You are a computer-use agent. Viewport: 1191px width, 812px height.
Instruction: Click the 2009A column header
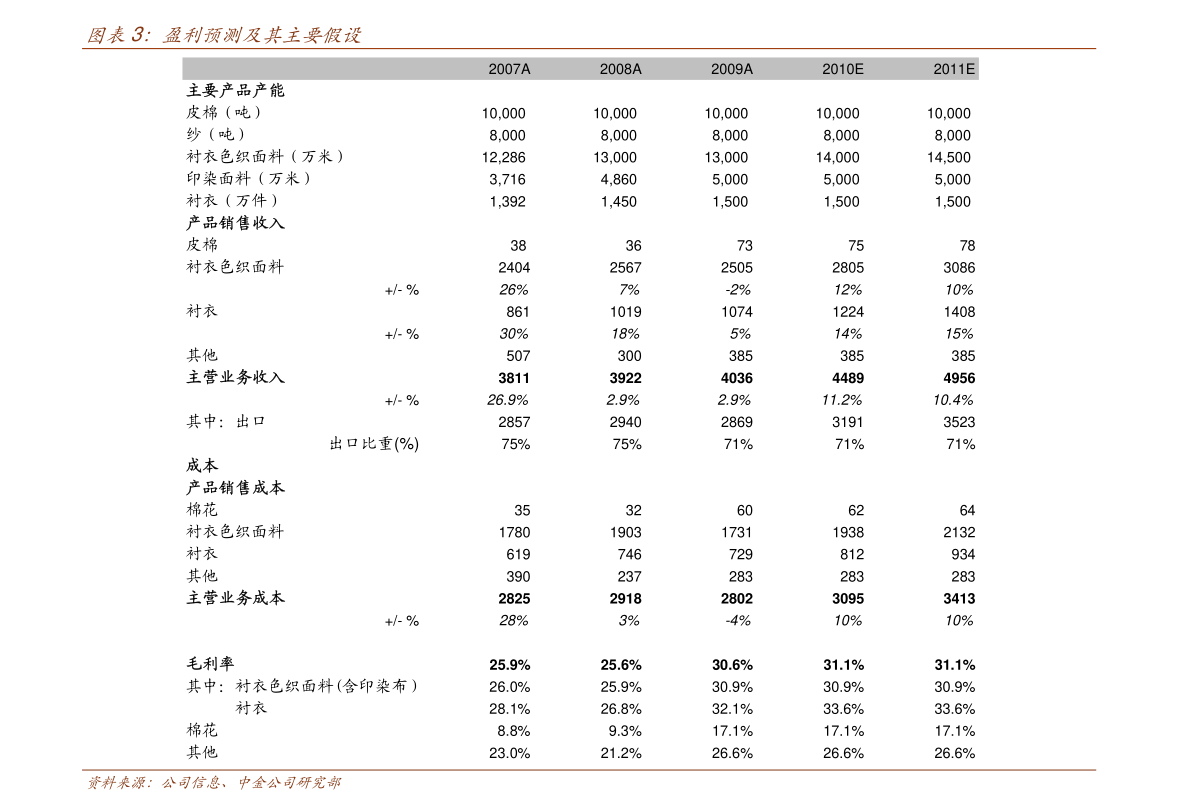tap(731, 69)
